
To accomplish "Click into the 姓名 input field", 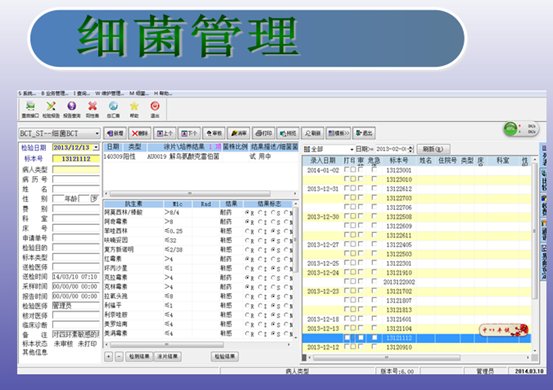I will [x=76, y=189].
